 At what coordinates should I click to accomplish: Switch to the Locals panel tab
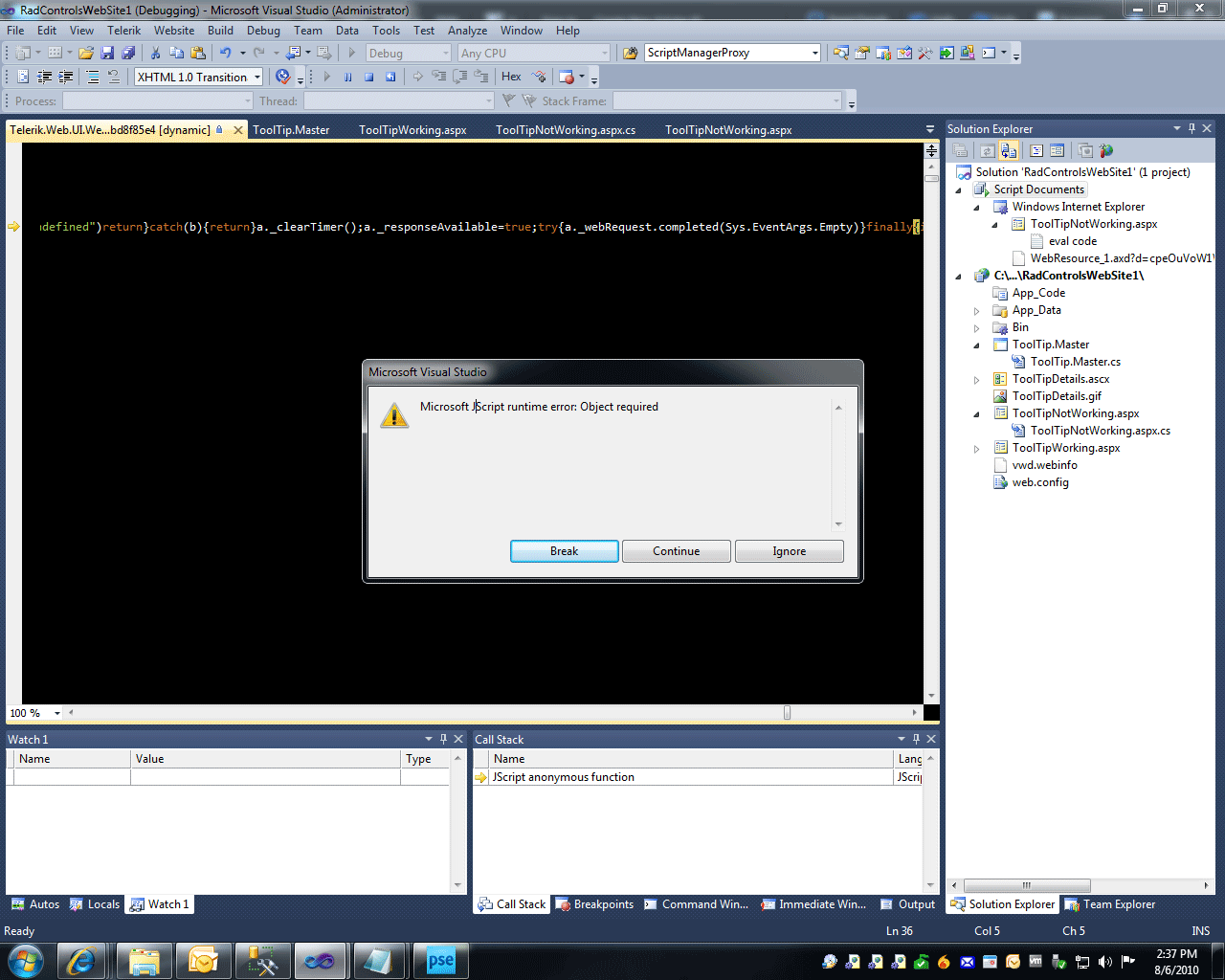95,904
